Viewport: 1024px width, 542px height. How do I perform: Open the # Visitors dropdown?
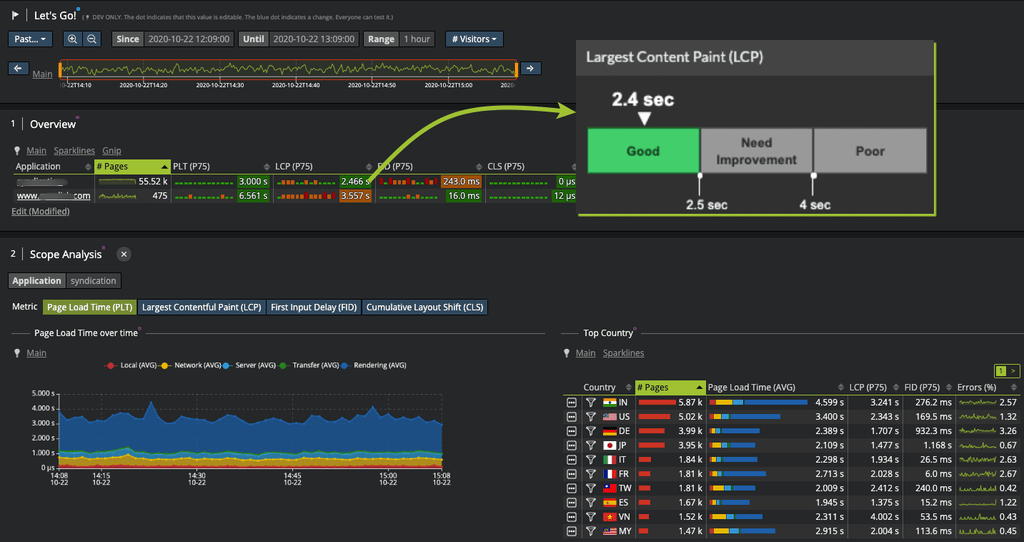pos(474,39)
